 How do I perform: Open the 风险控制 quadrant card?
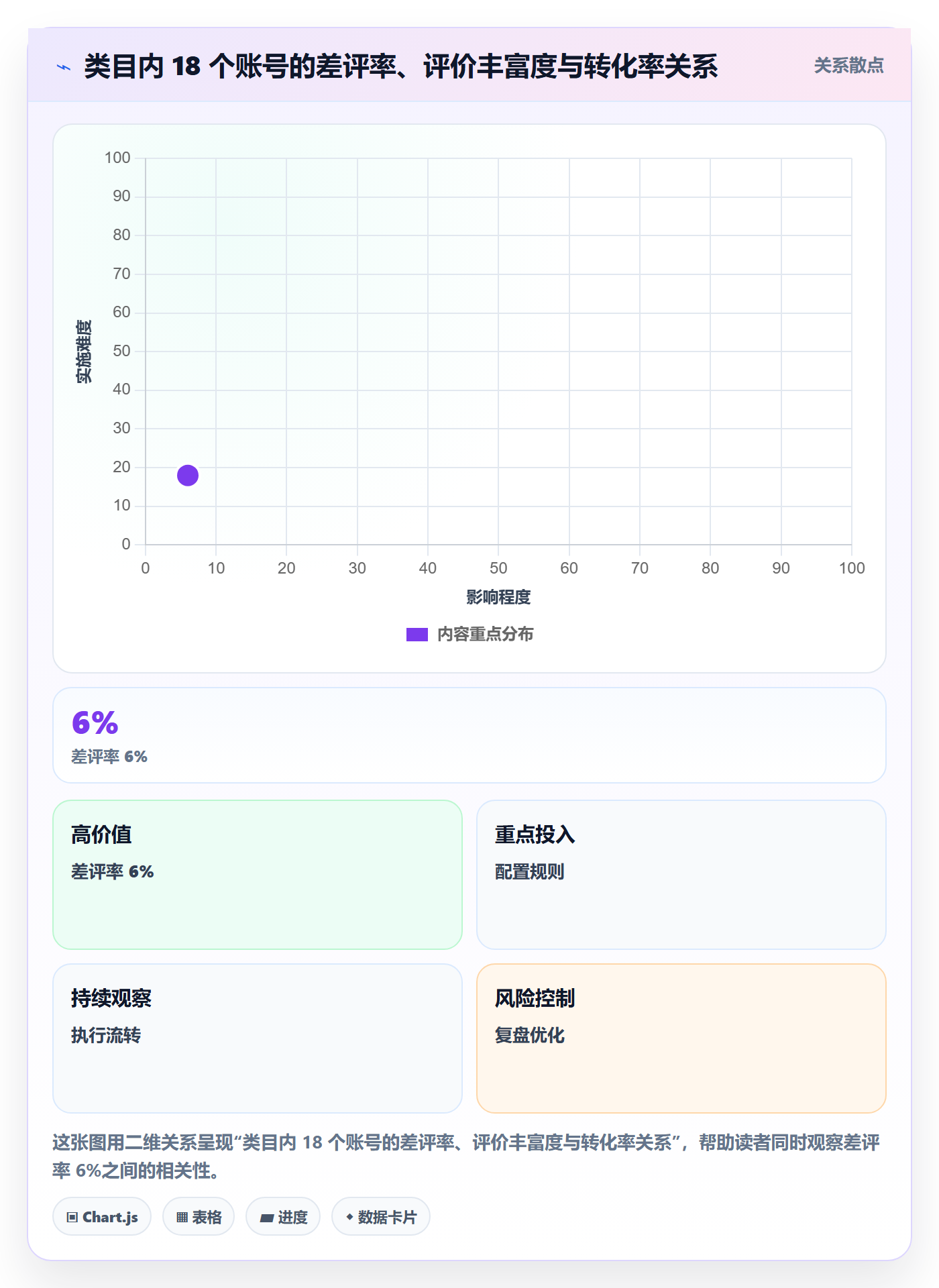pos(681,1038)
